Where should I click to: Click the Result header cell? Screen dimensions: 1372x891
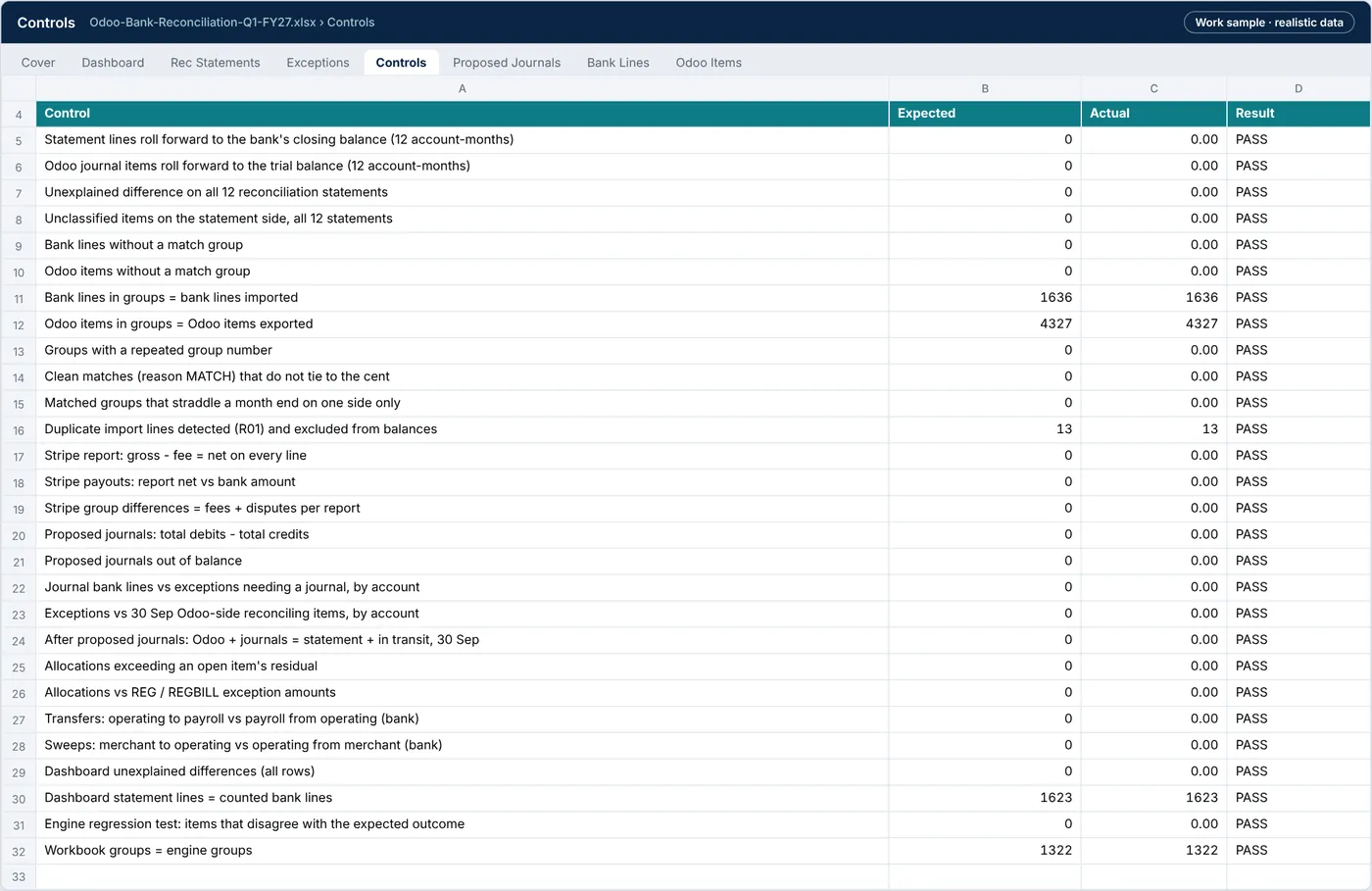click(1298, 114)
